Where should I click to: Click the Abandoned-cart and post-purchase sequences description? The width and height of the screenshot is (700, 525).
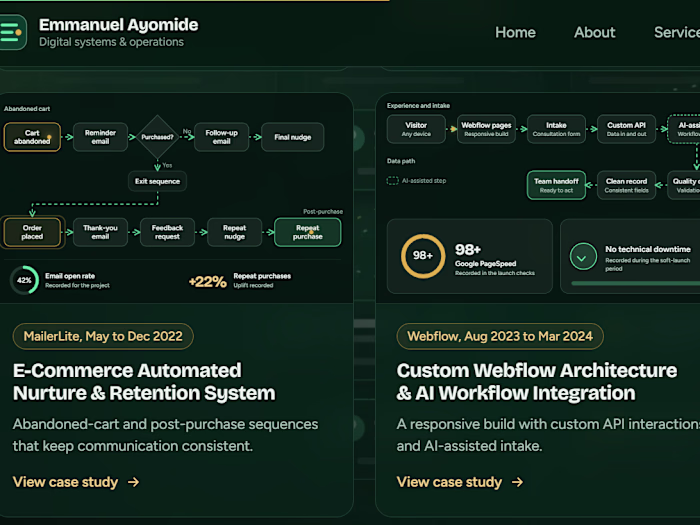coord(165,435)
